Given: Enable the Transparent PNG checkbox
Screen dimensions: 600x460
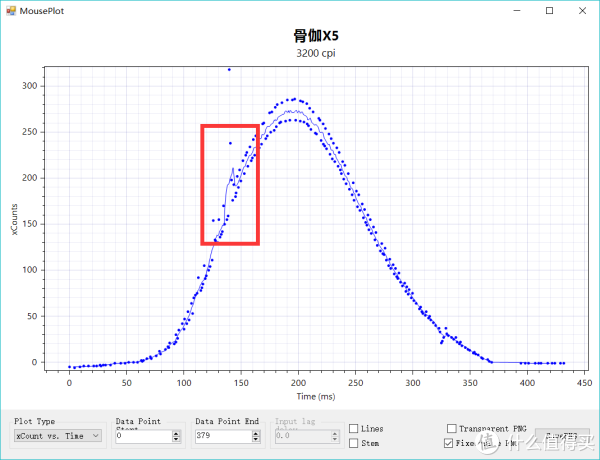Looking at the screenshot, I should (x=452, y=428).
